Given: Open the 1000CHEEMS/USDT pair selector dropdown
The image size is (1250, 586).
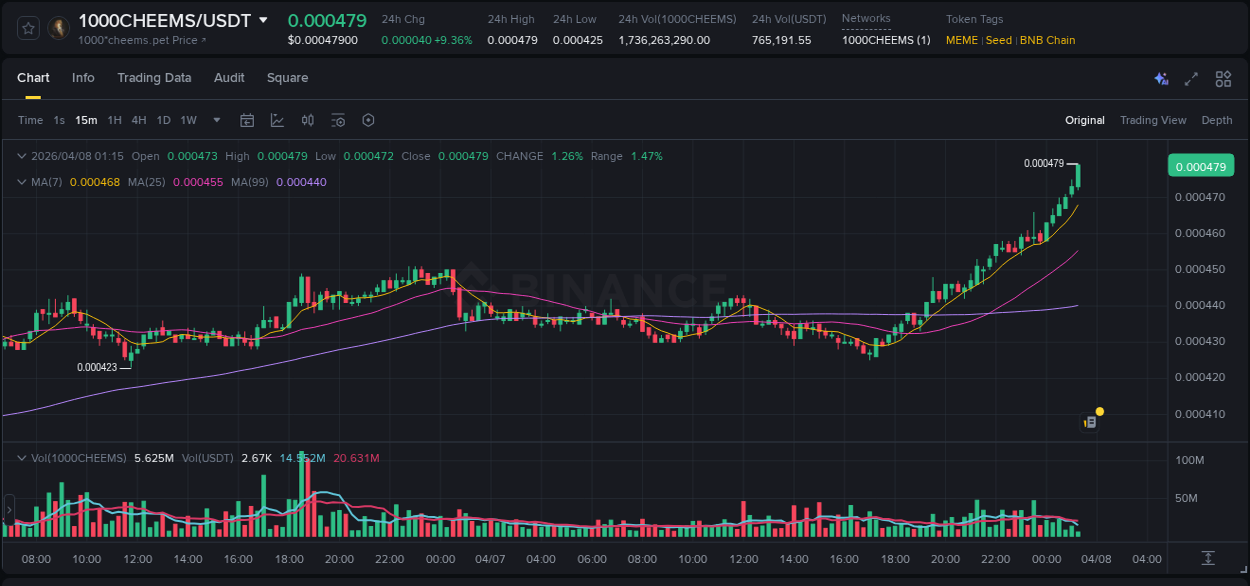Looking at the screenshot, I should tap(262, 20).
